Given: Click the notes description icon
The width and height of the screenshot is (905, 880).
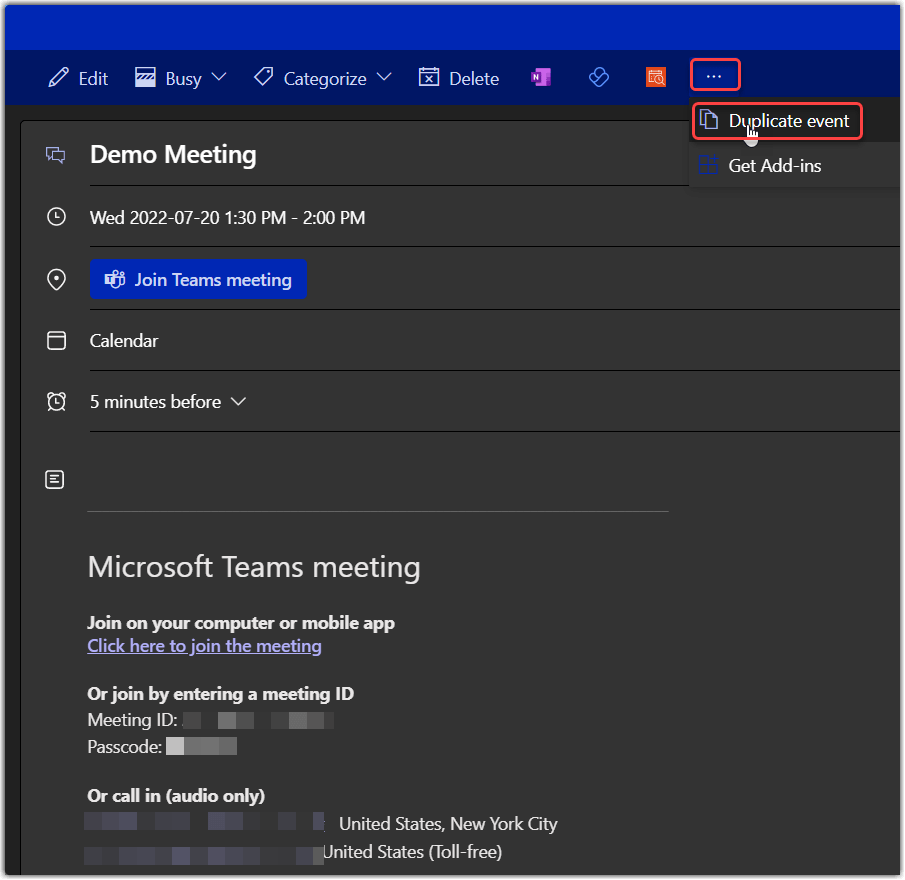Looking at the screenshot, I should (x=56, y=480).
